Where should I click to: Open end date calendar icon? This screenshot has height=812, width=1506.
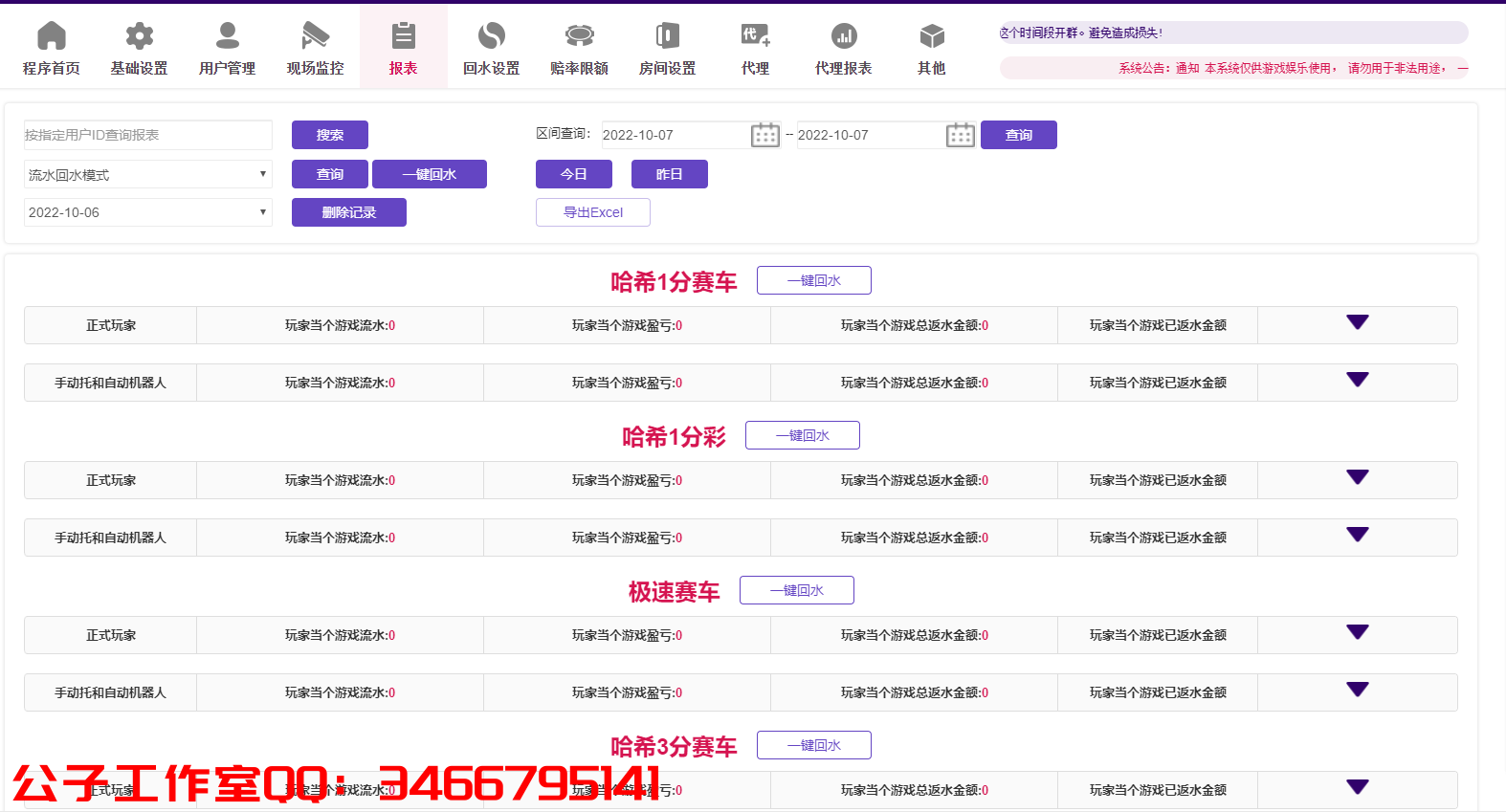pos(961,135)
